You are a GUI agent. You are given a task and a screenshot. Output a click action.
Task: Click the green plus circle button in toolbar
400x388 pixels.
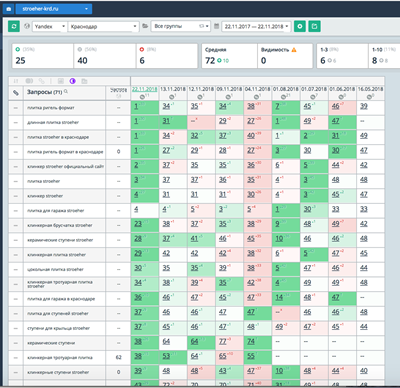point(300,26)
